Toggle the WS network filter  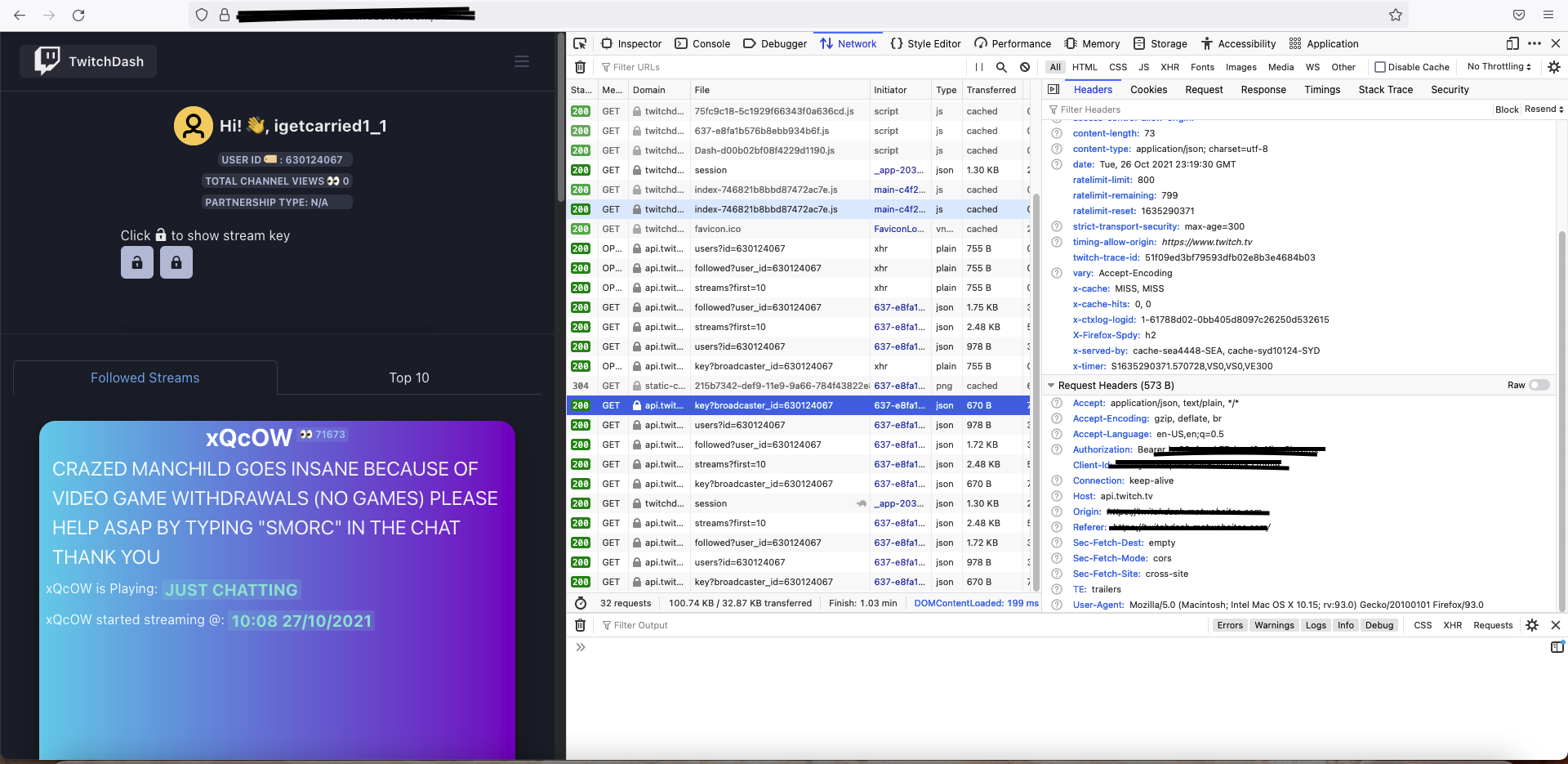[1312, 67]
